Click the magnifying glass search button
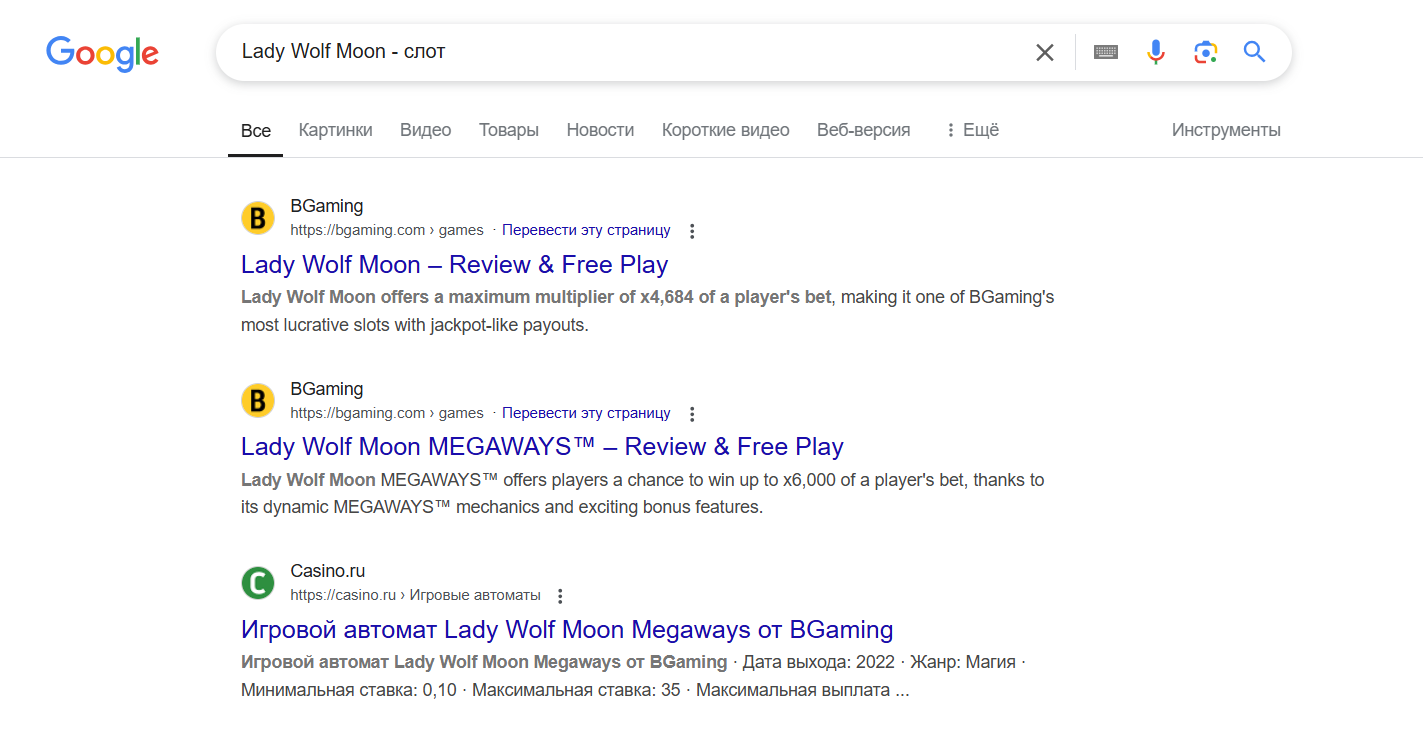 (x=1255, y=52)
